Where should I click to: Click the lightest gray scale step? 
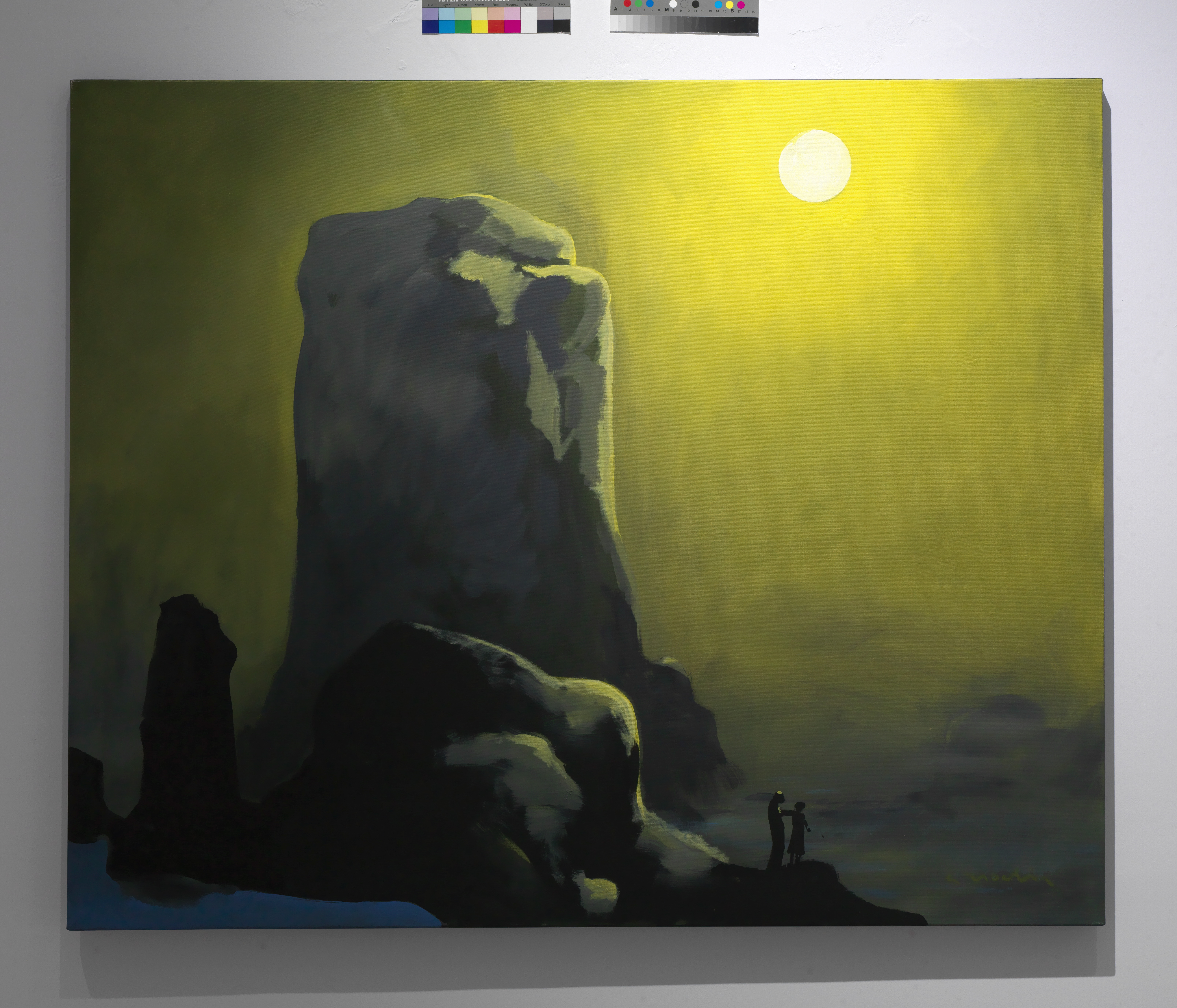coord(615,23)
